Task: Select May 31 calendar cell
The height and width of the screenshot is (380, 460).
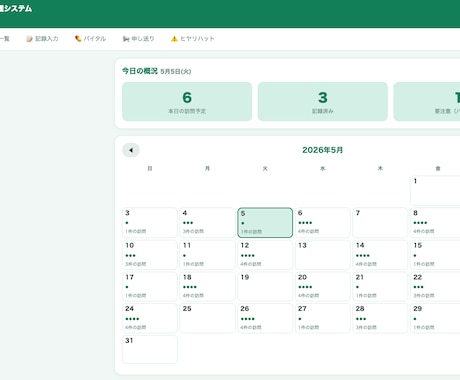Action: click(x=150, y=349)
